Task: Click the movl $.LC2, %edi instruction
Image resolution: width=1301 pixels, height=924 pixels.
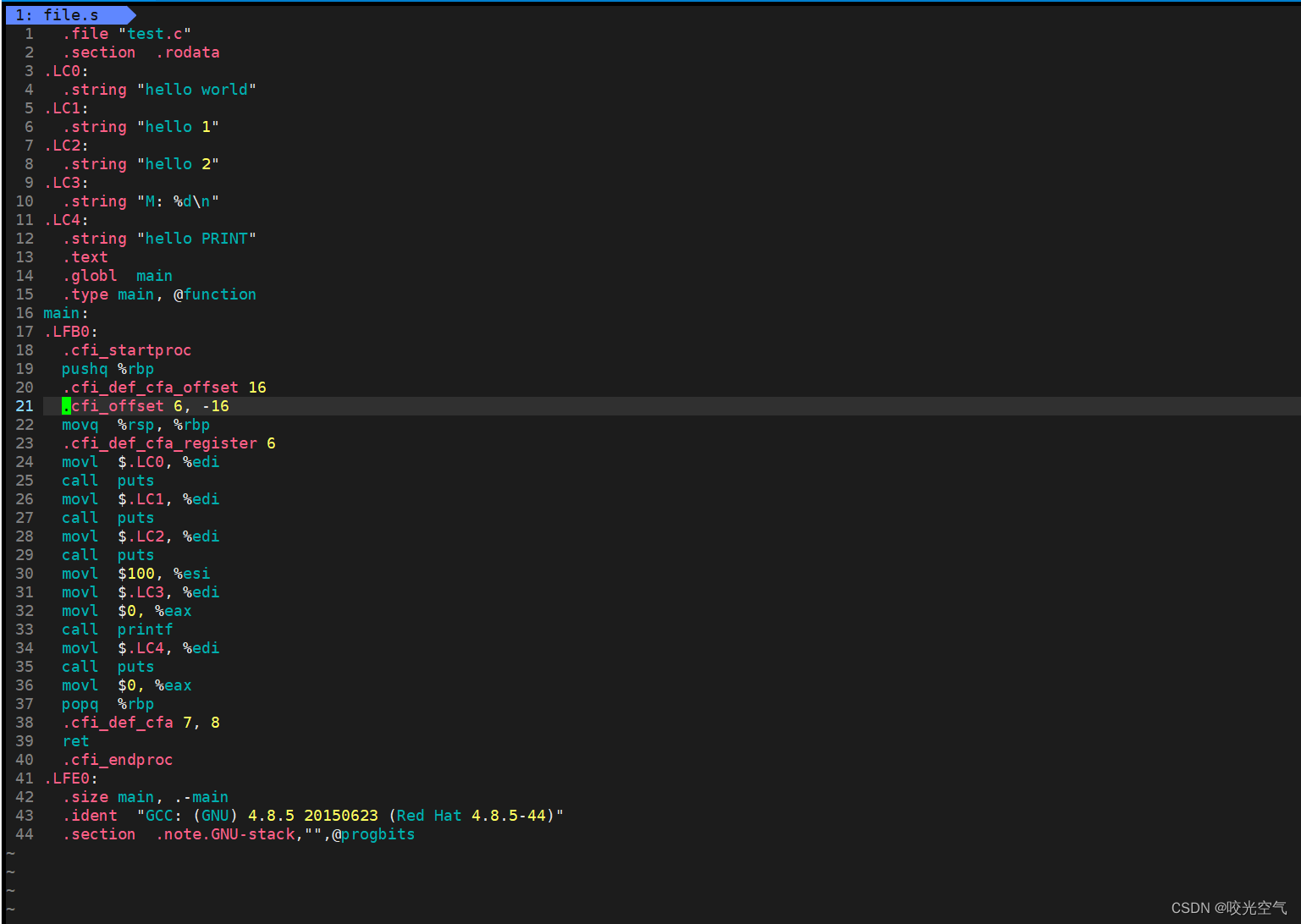Action: (141, 536)
